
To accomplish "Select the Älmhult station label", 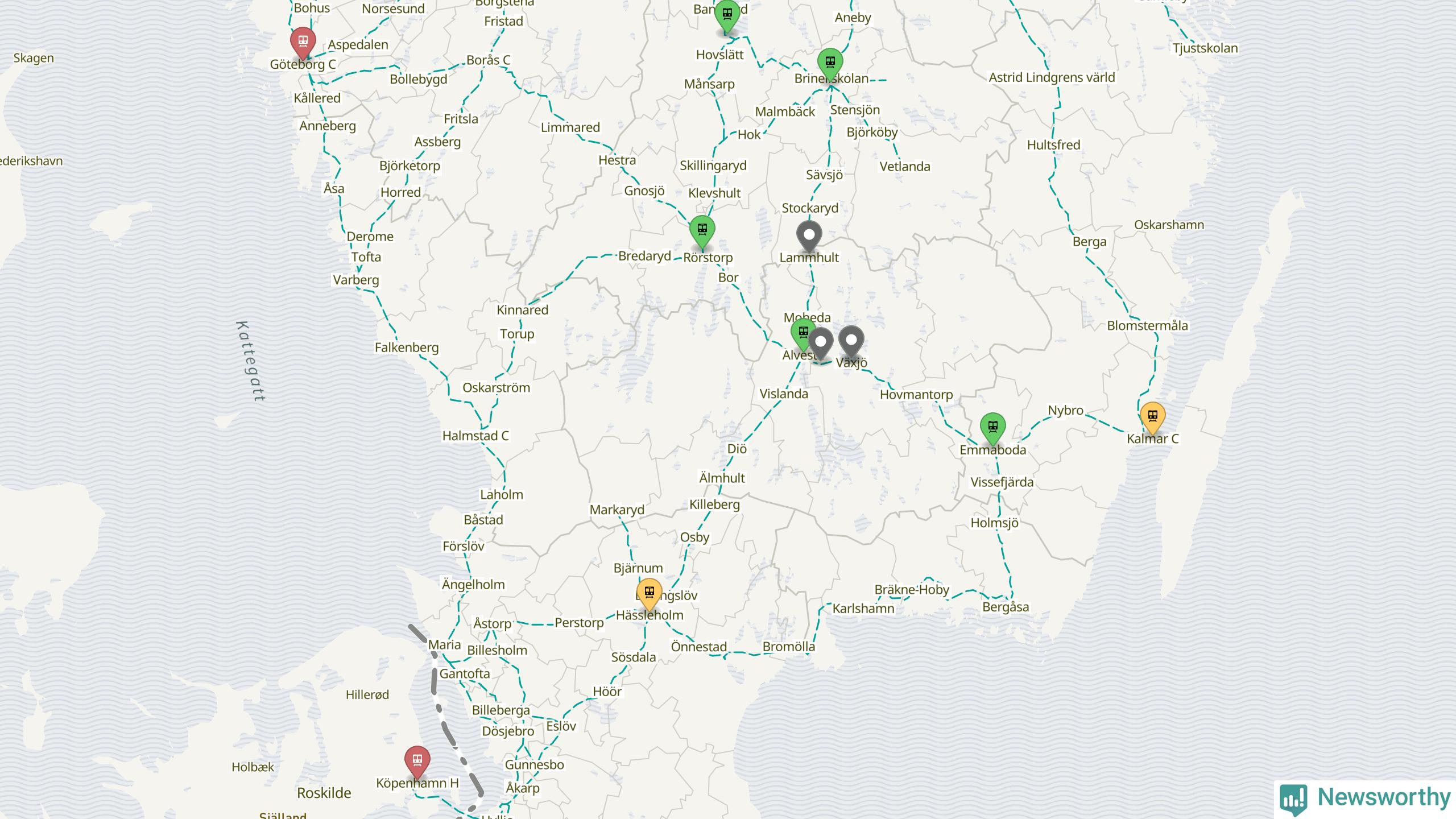I will tap(722, 478).
